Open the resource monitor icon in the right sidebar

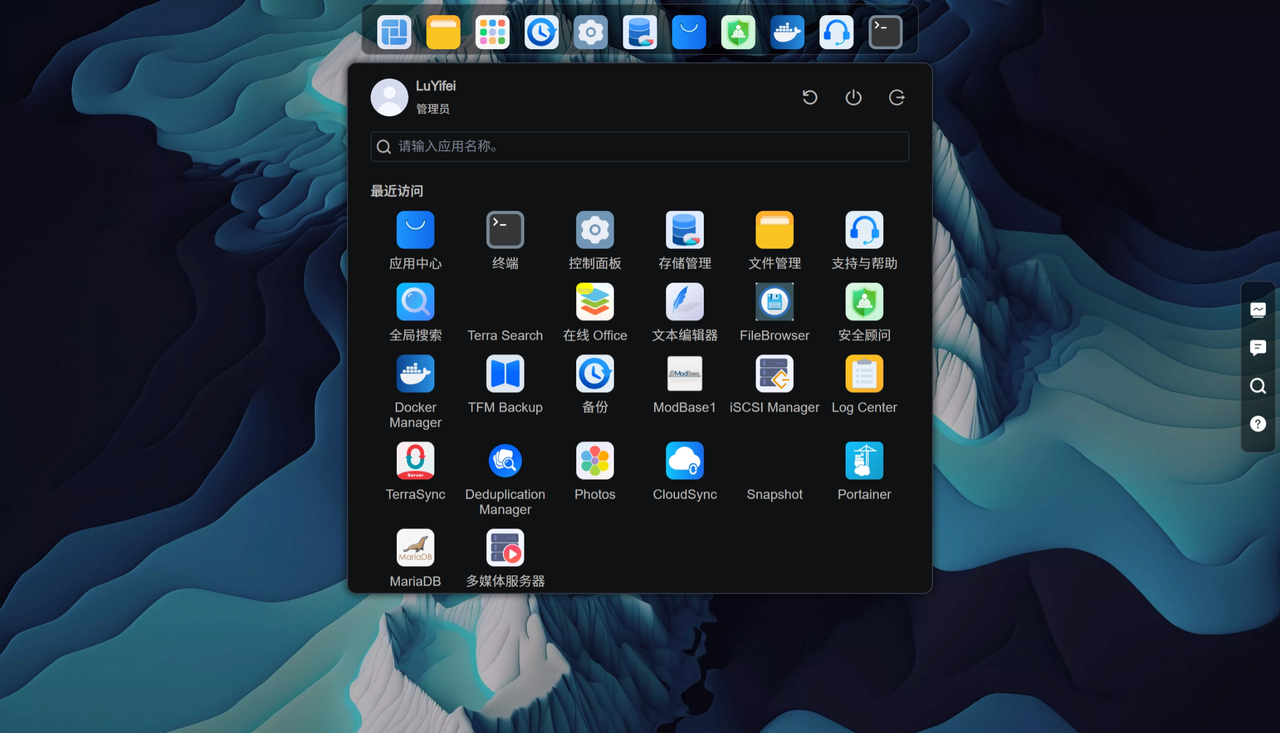point(1258,310)
